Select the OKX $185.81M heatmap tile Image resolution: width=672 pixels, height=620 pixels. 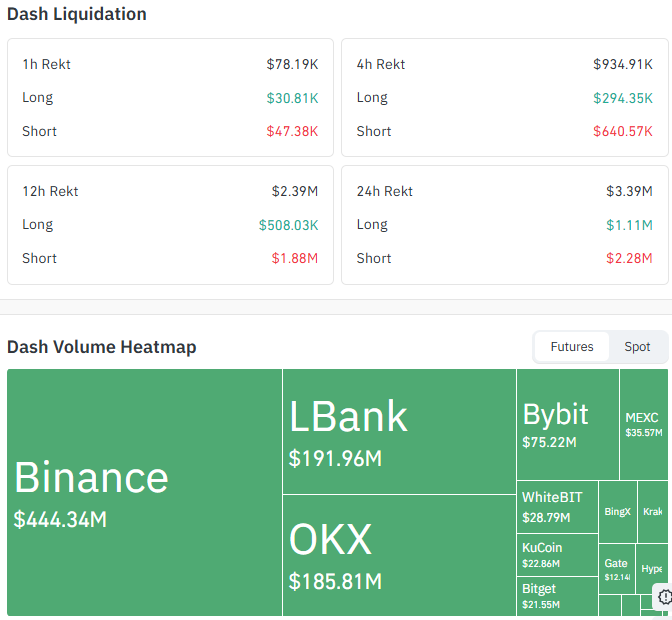click(399, 555)
